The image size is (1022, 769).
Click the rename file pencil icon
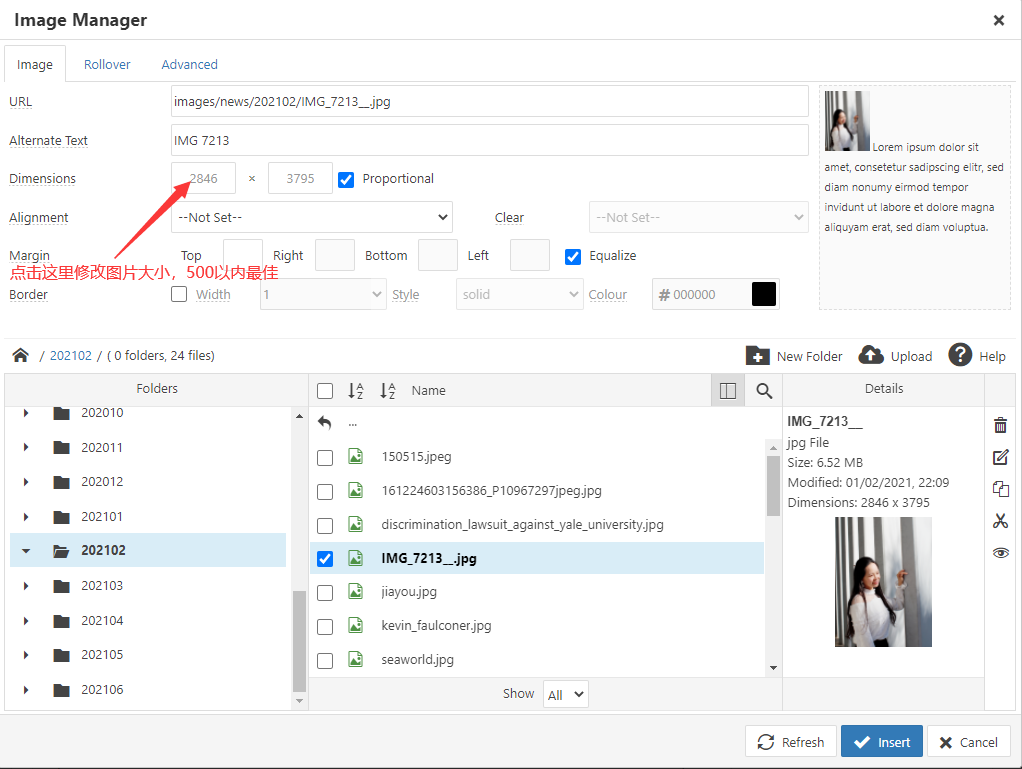[x=1000, y=457]
